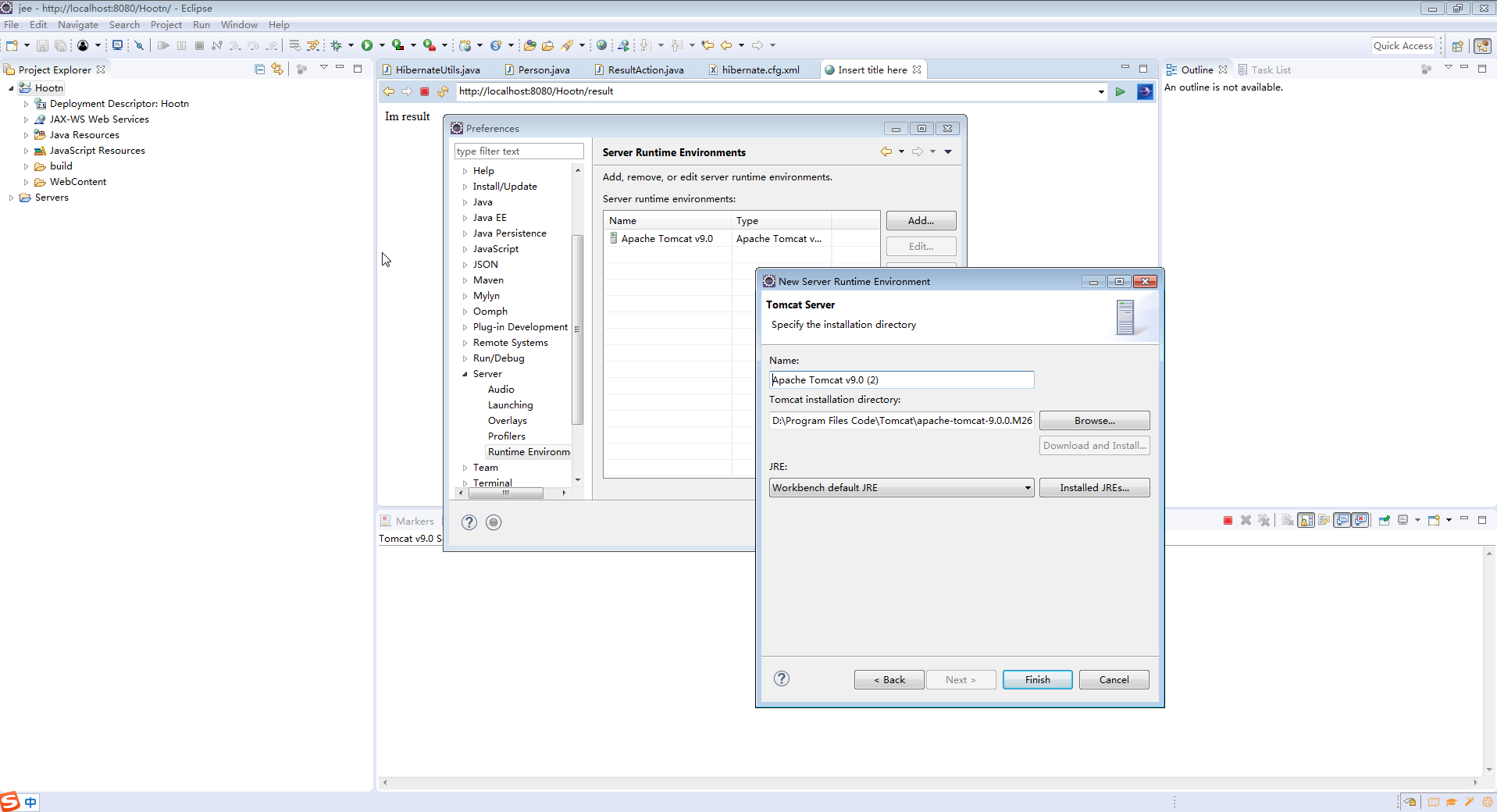Click Collapse All in Project Explorer
The width and height of the screenshot is (1497, 812).
click(x=260, y=69)
